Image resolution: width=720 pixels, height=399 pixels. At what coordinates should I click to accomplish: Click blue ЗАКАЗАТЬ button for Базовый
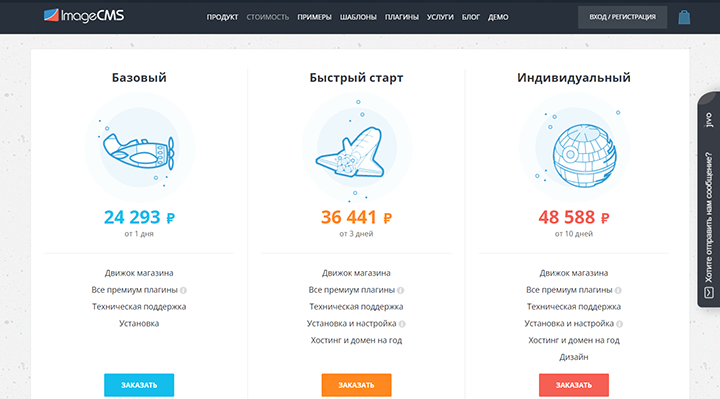pyautogui.click(x=139, y=385)
